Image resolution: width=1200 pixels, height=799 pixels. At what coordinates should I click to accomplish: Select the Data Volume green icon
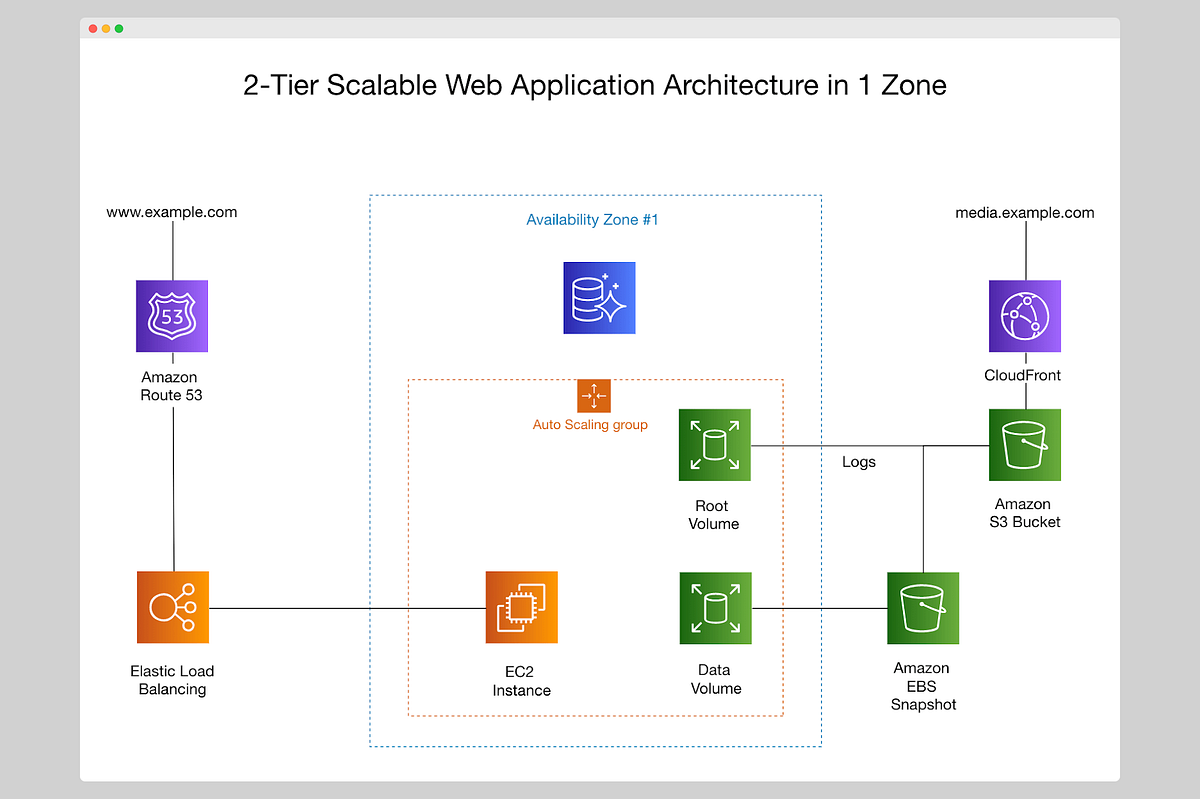click(715, 608)
